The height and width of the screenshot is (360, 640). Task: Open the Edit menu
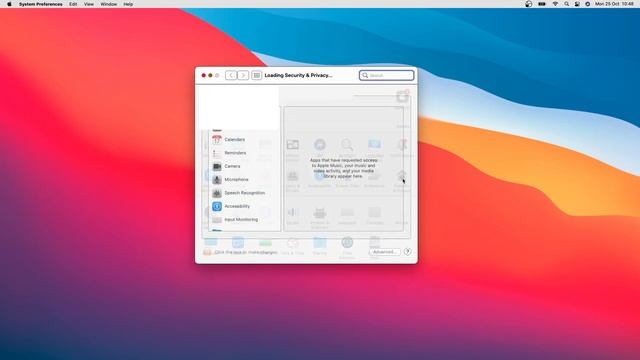click(73, 4)
